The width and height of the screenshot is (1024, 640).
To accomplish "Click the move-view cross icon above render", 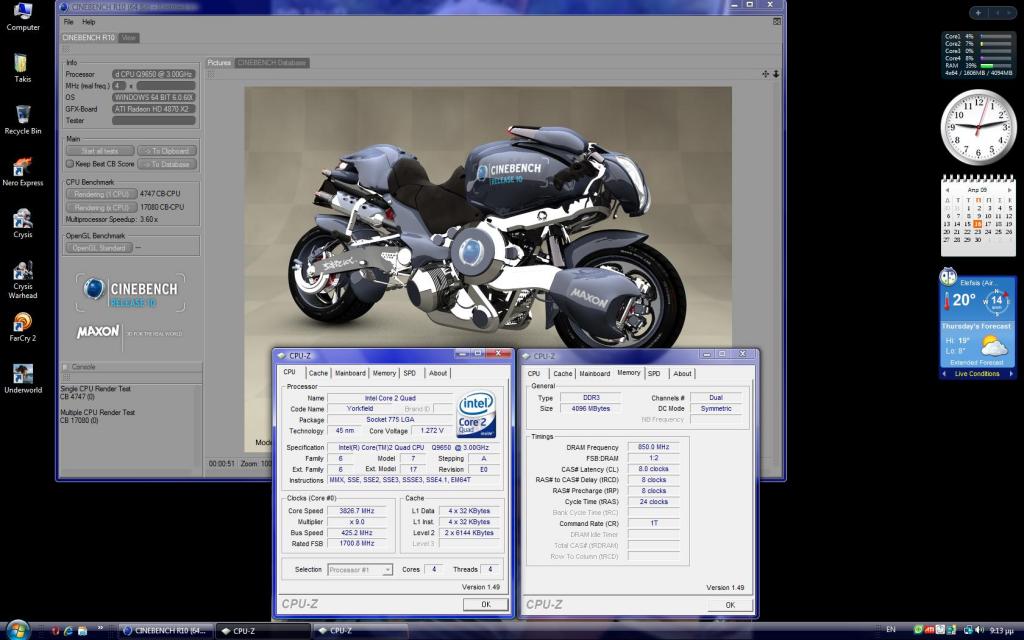I will [x=765, y=74].
